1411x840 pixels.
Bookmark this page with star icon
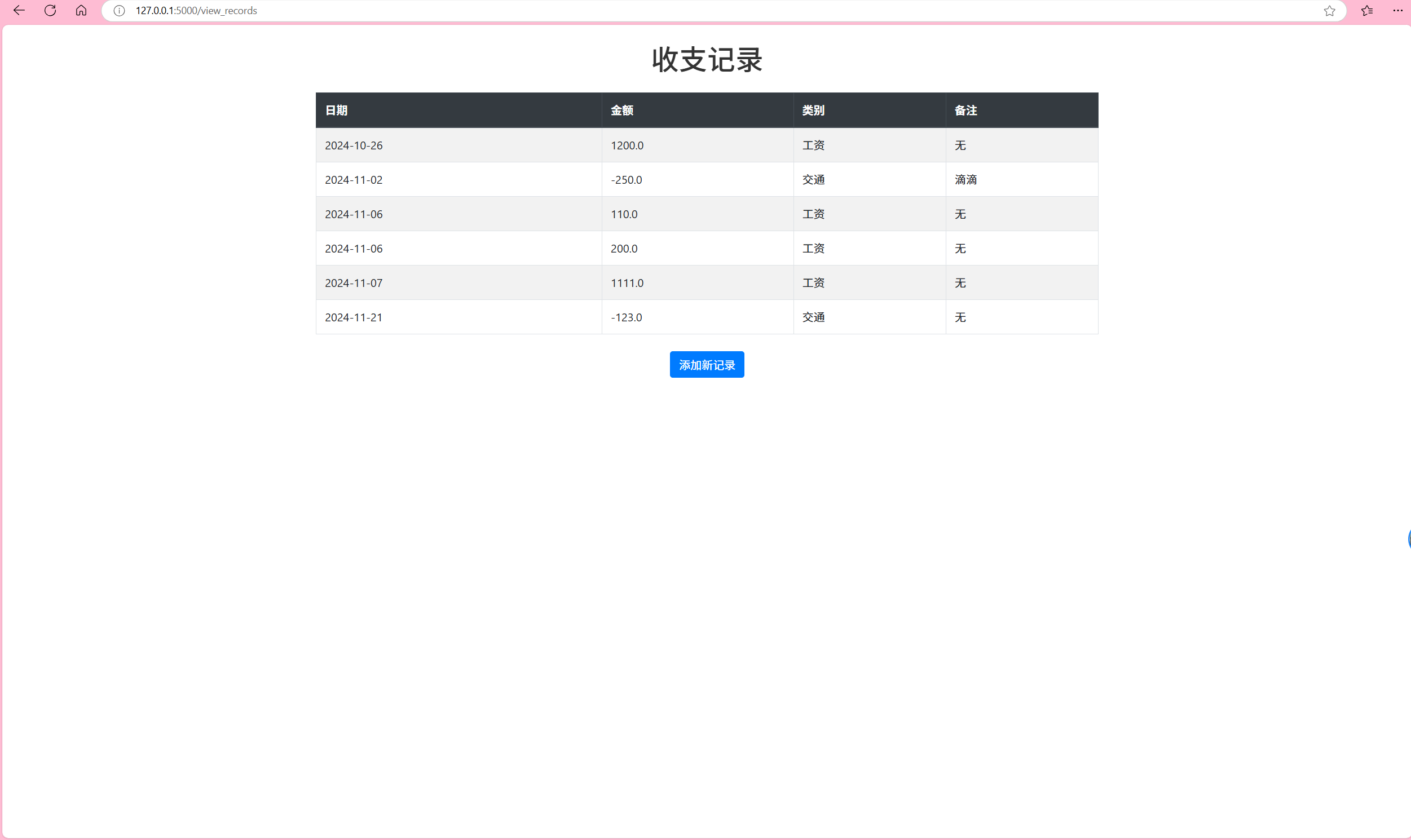[x=1329, y=11]
